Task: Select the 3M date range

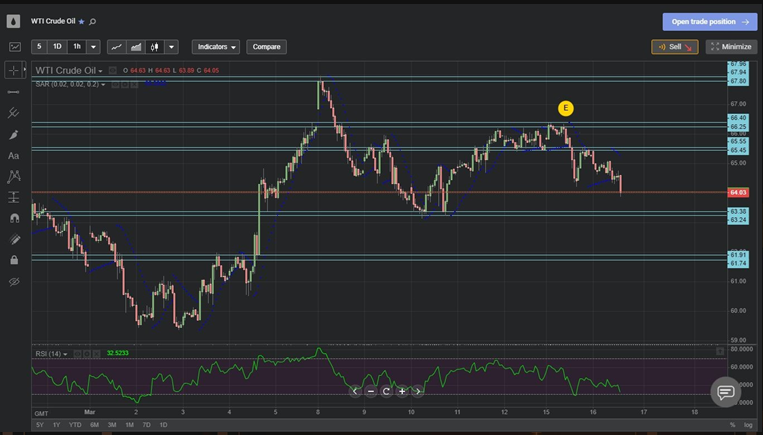Action: click(x=112, y=425)
